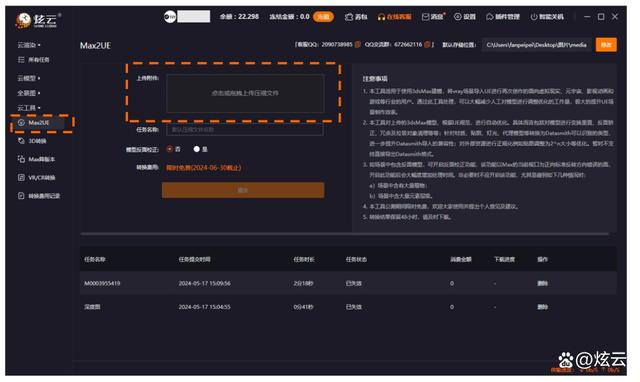
Task: Click the 任务状态 column header
Action: click(356, 259)
